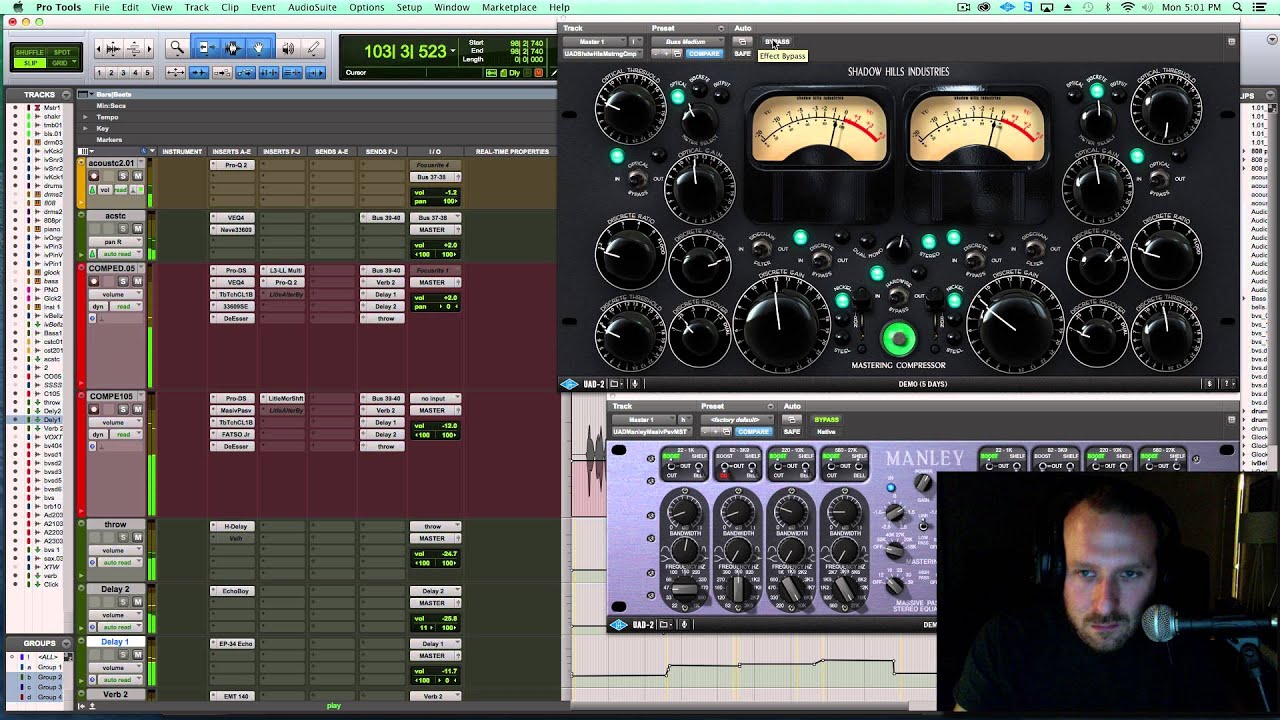The height and width of the screenshot is (720, 1280).
Task: Click COMPARE on Shadow Hills plugin
Action: pyautogui.click(x=703, y=53)
